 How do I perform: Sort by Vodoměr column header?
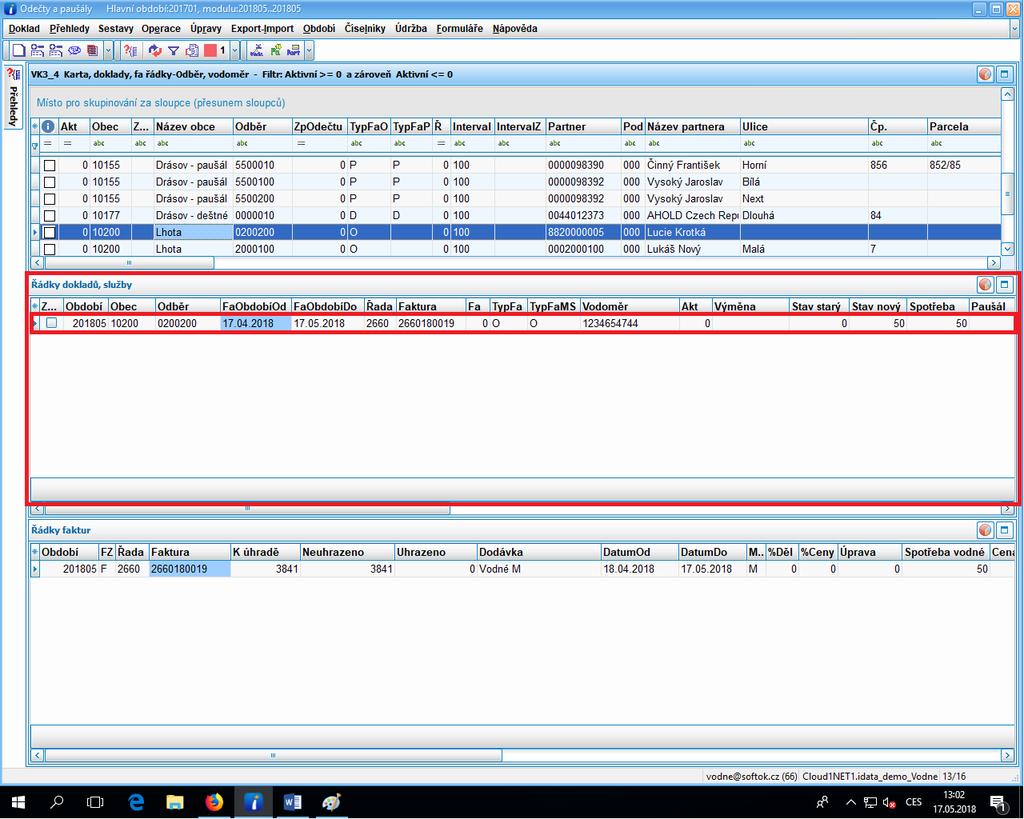tap(630, 306)
